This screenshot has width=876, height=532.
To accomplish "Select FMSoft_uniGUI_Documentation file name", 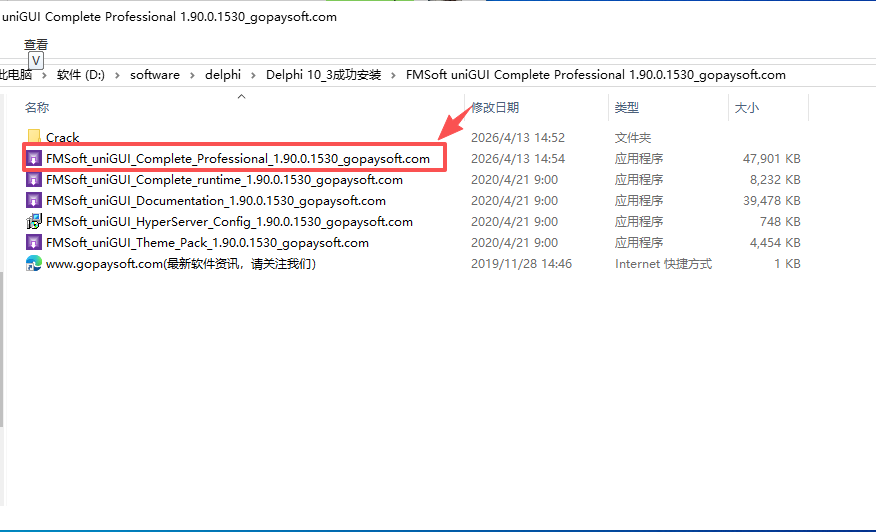I will (216, 201).
